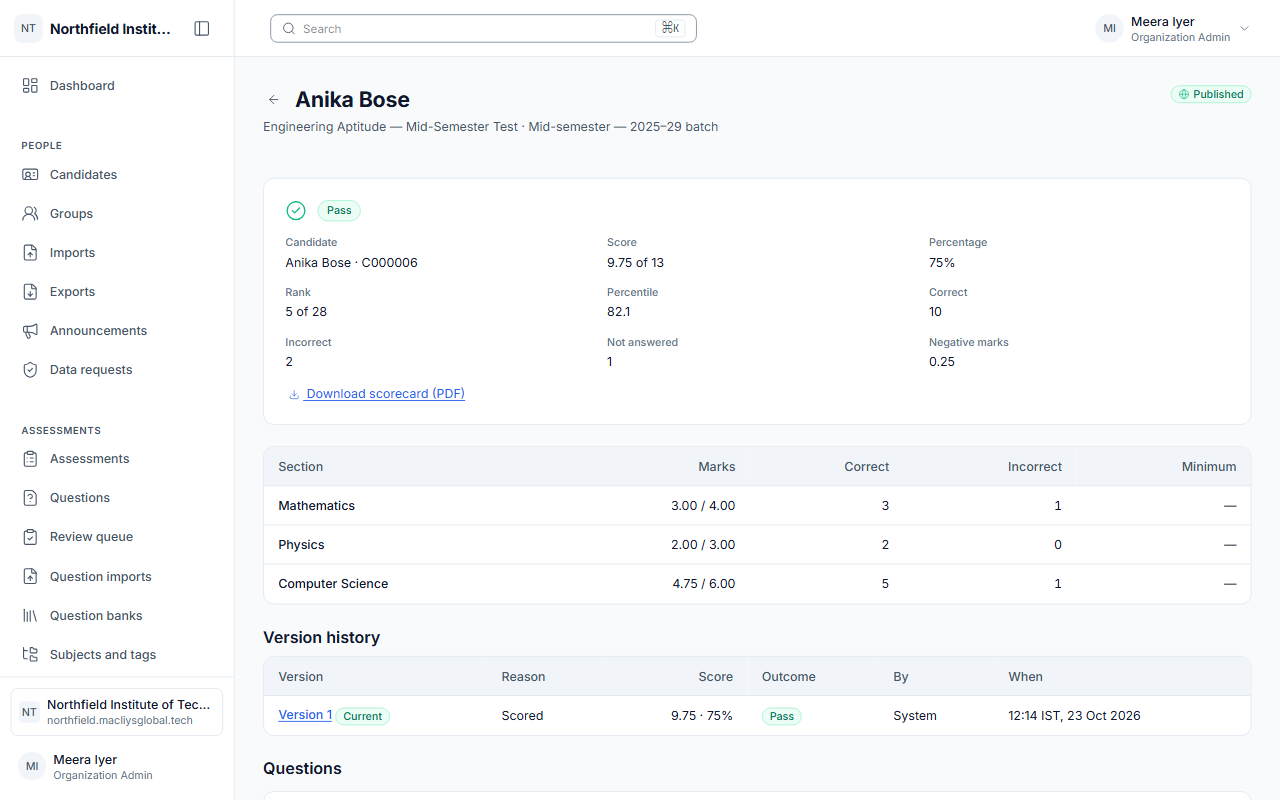Image resolution: width=1280 pixels, height=800 pixels.
Task: Open Review queue in the sidebar
Action: coord(117,537)
